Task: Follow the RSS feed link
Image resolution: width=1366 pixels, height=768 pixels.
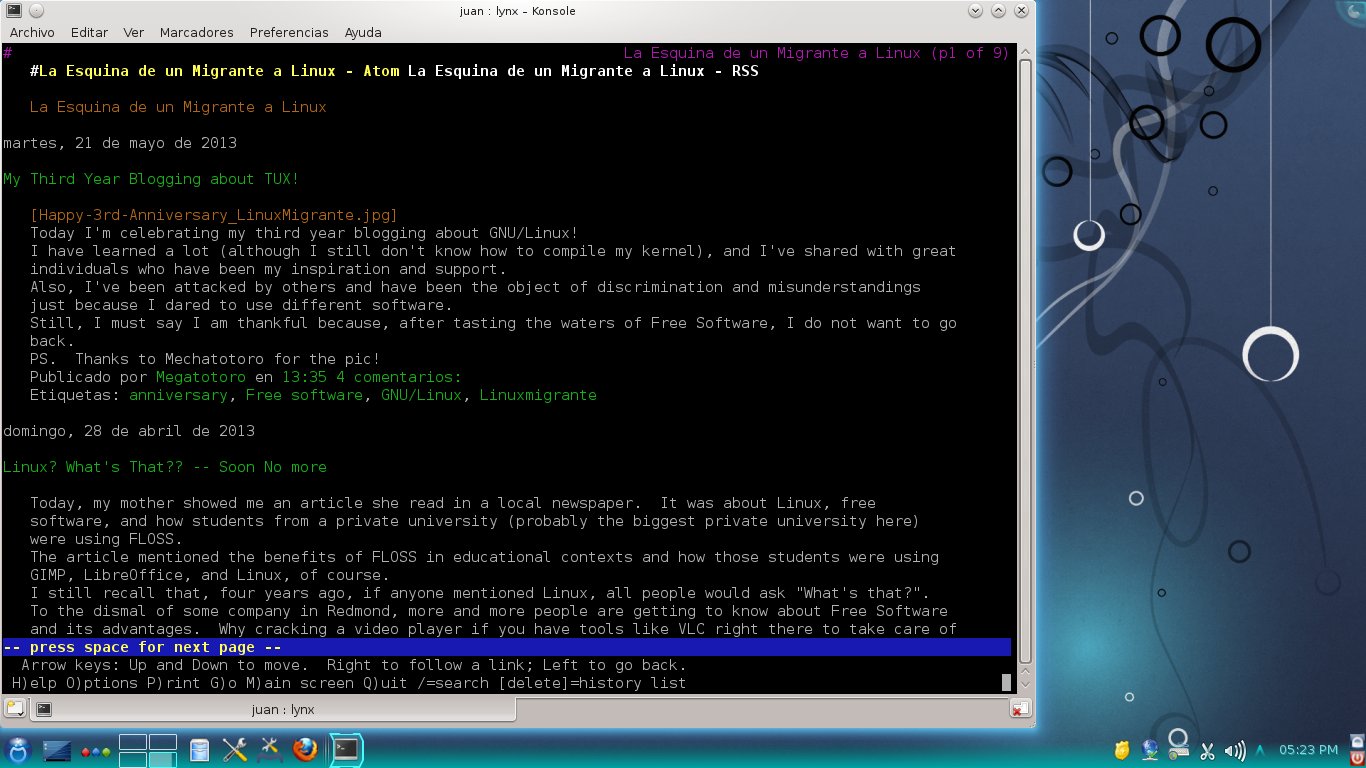Action: 583,71
